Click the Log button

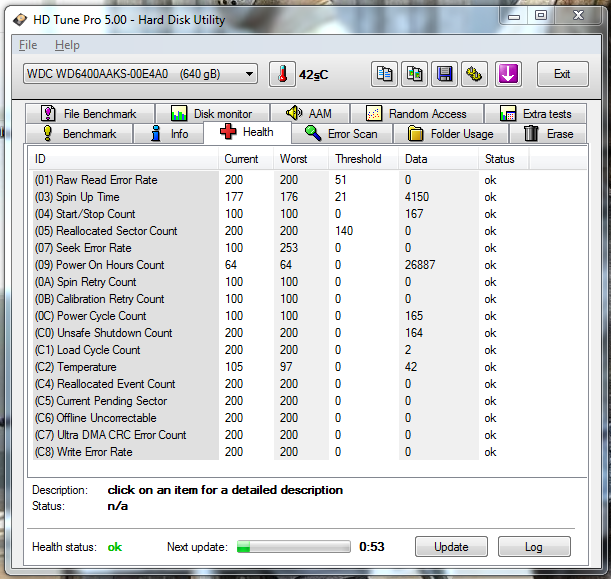click(534, 547)
